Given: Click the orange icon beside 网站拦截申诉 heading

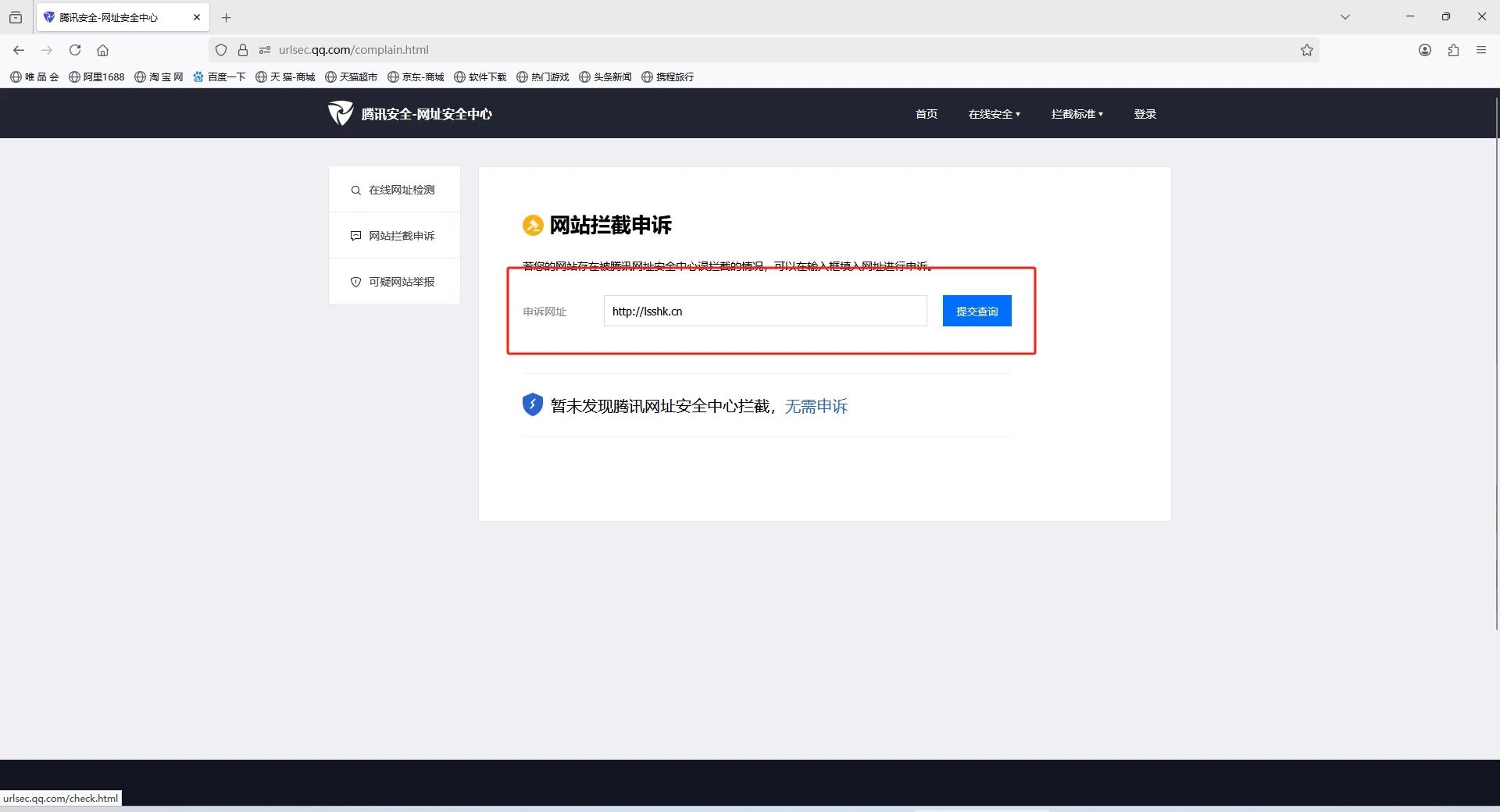Looking at the screenshot, I should click(533, 225).
